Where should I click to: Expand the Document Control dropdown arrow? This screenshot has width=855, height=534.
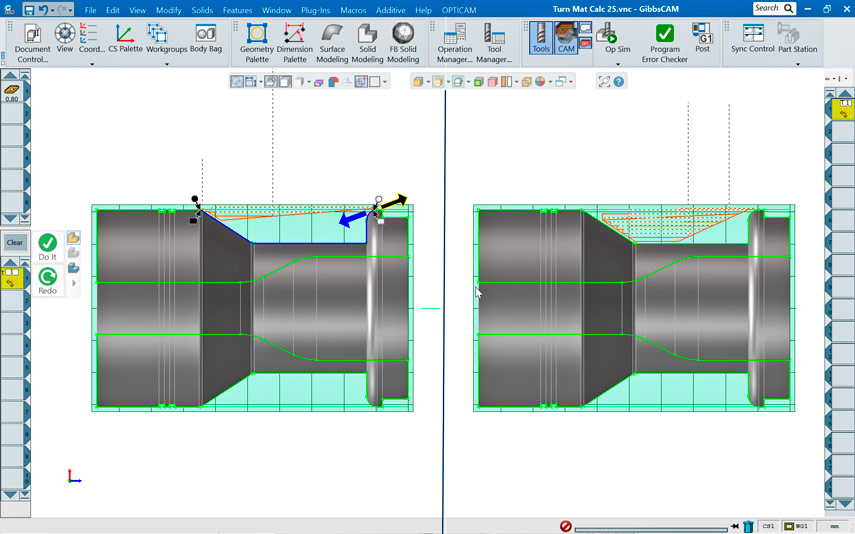[x=92, y=64]
